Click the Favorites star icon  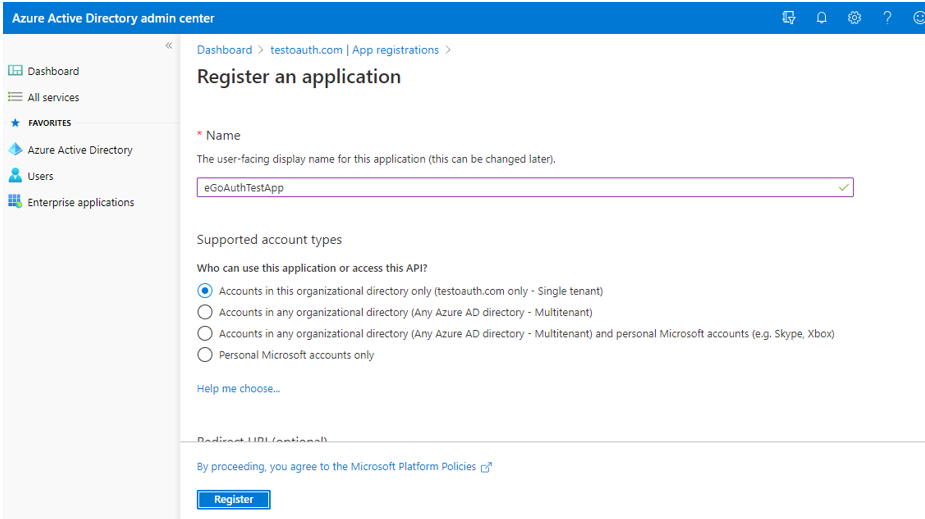[15, 123]
